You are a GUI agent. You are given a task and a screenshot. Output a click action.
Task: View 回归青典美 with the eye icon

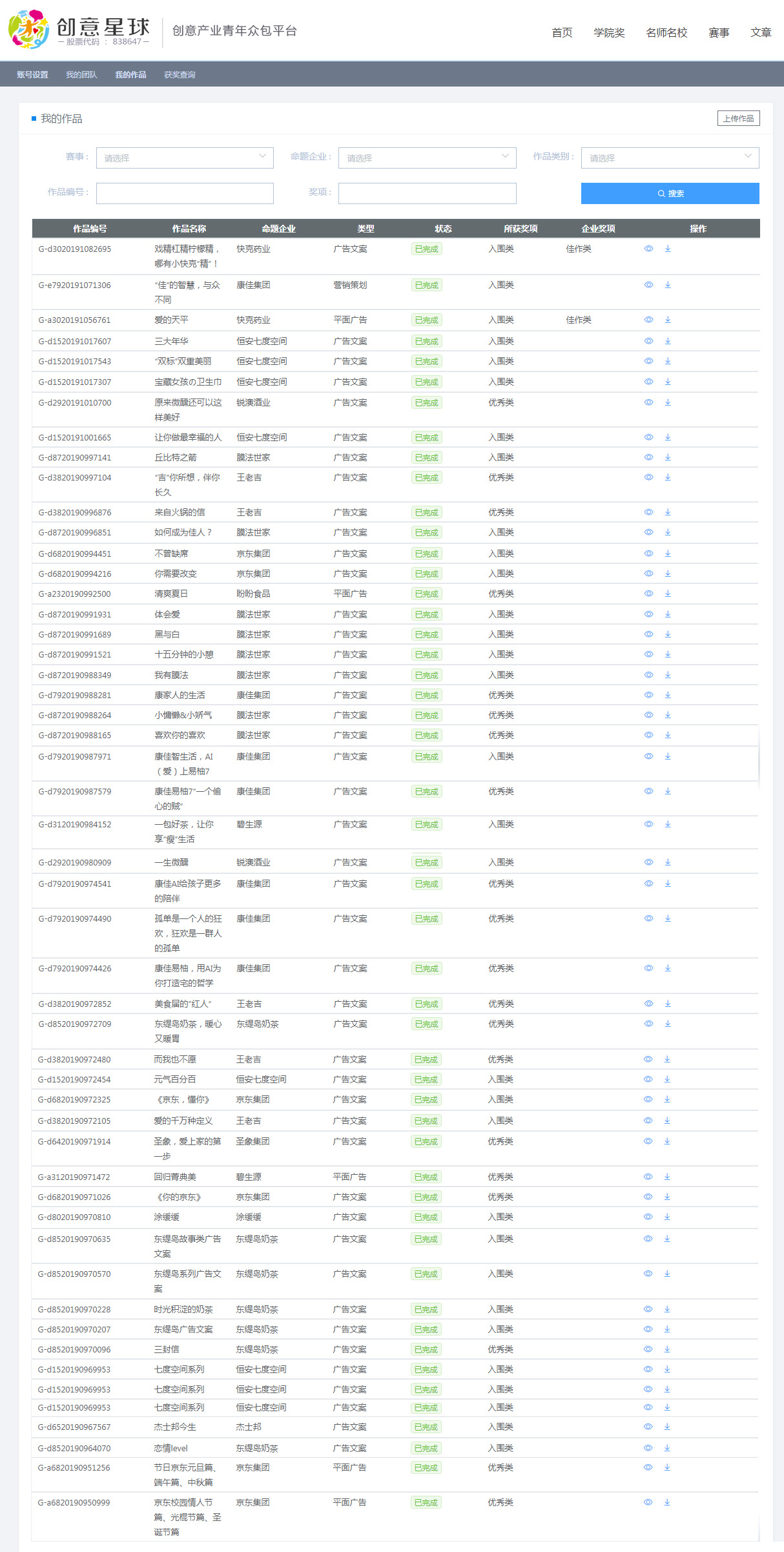point(648,1177)
